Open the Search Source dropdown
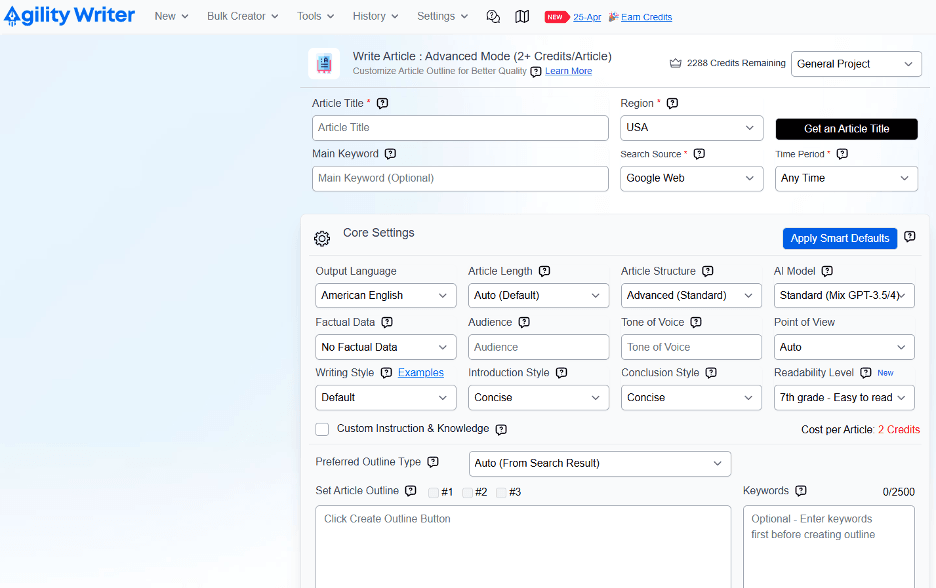The image size is (936, 588). (691, 178)
